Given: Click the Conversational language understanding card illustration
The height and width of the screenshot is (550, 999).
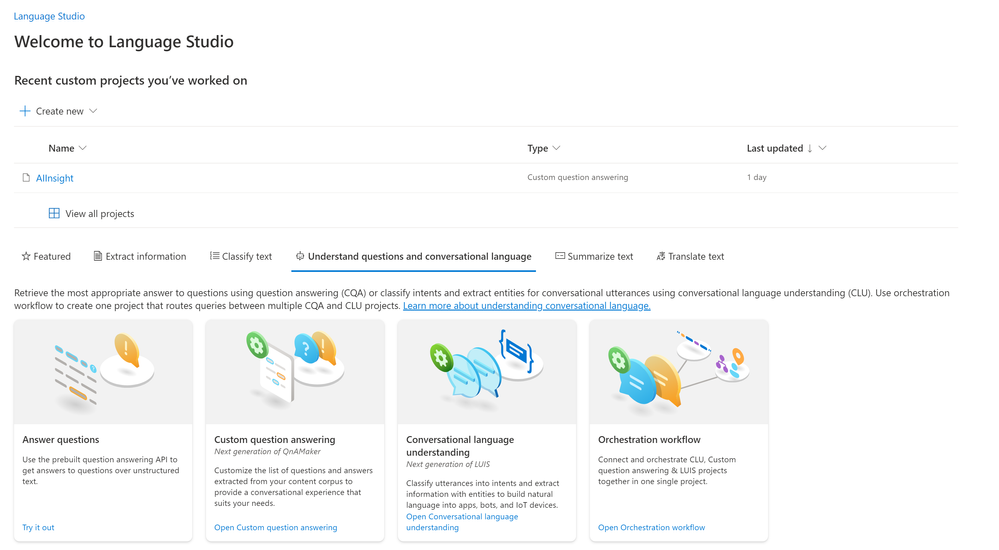Looking at the screenshot, I should click(487, 372).
